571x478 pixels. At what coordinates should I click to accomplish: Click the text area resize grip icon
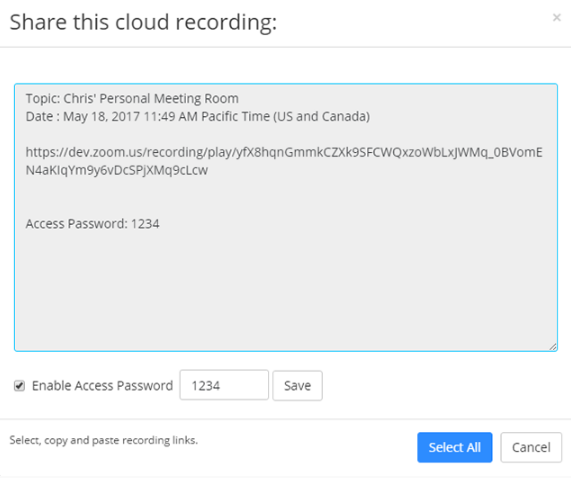[552, 347]
